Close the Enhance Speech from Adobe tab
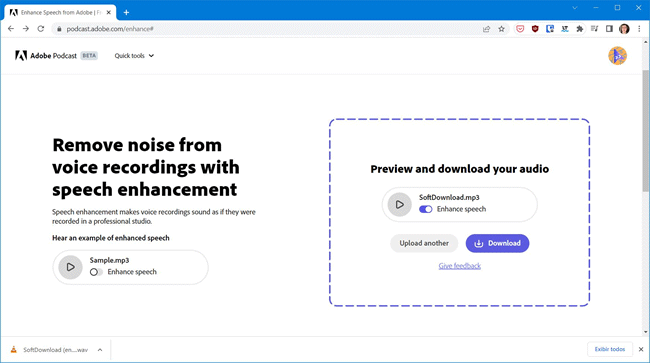Image resolution: width=650 pixels, height=363 pixels. coord(109,12)
